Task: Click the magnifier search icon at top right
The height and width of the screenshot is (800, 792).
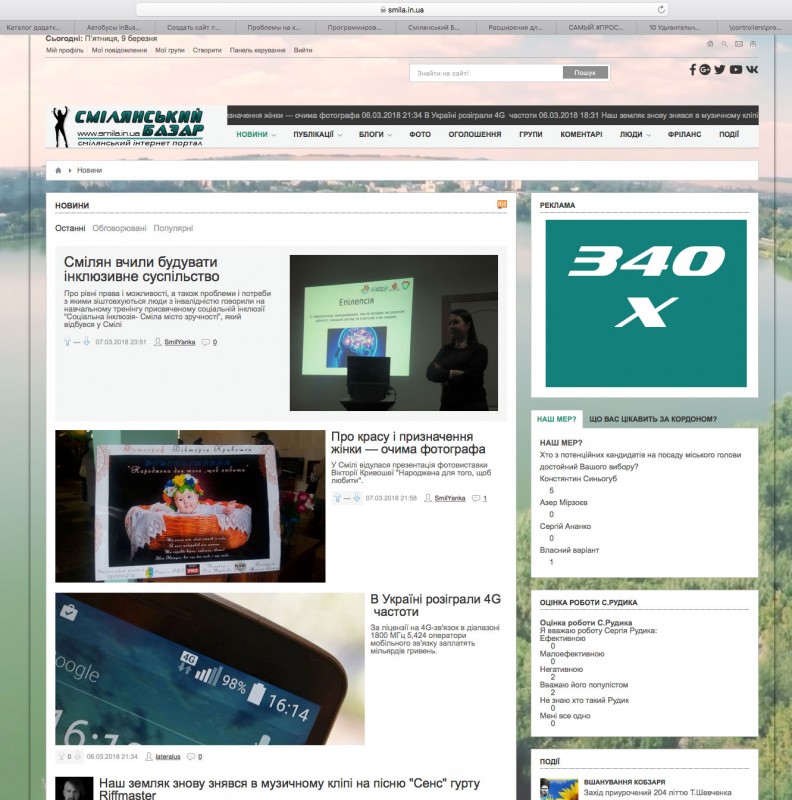Action: 724,44
